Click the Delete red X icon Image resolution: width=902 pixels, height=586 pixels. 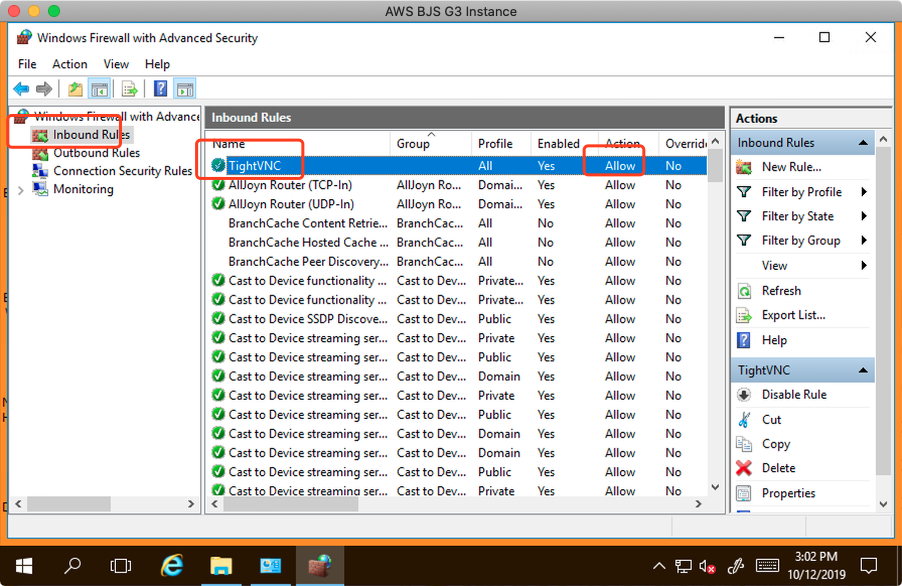[744, 468]
